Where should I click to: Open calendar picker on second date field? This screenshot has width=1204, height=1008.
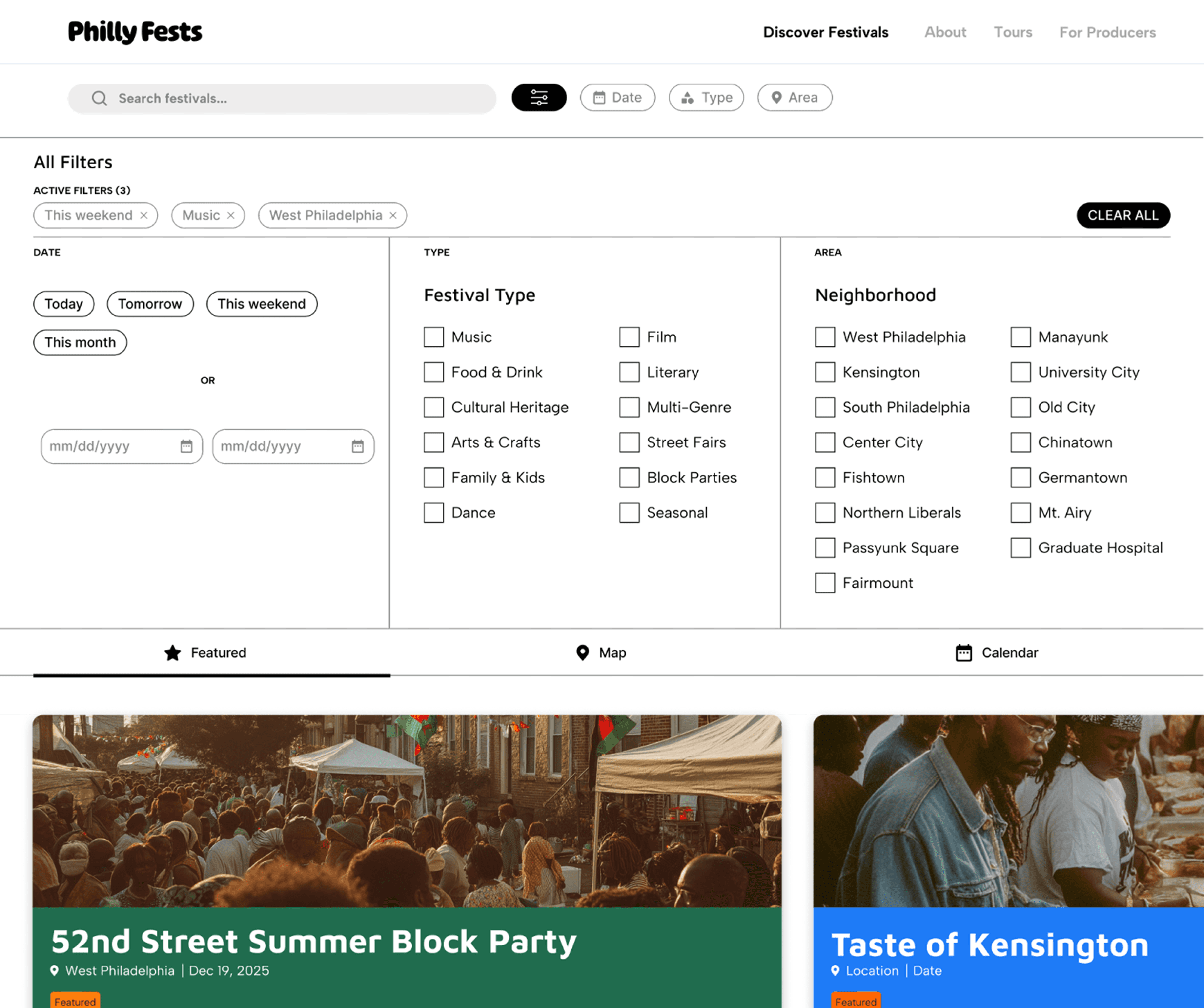click(358, 446)
